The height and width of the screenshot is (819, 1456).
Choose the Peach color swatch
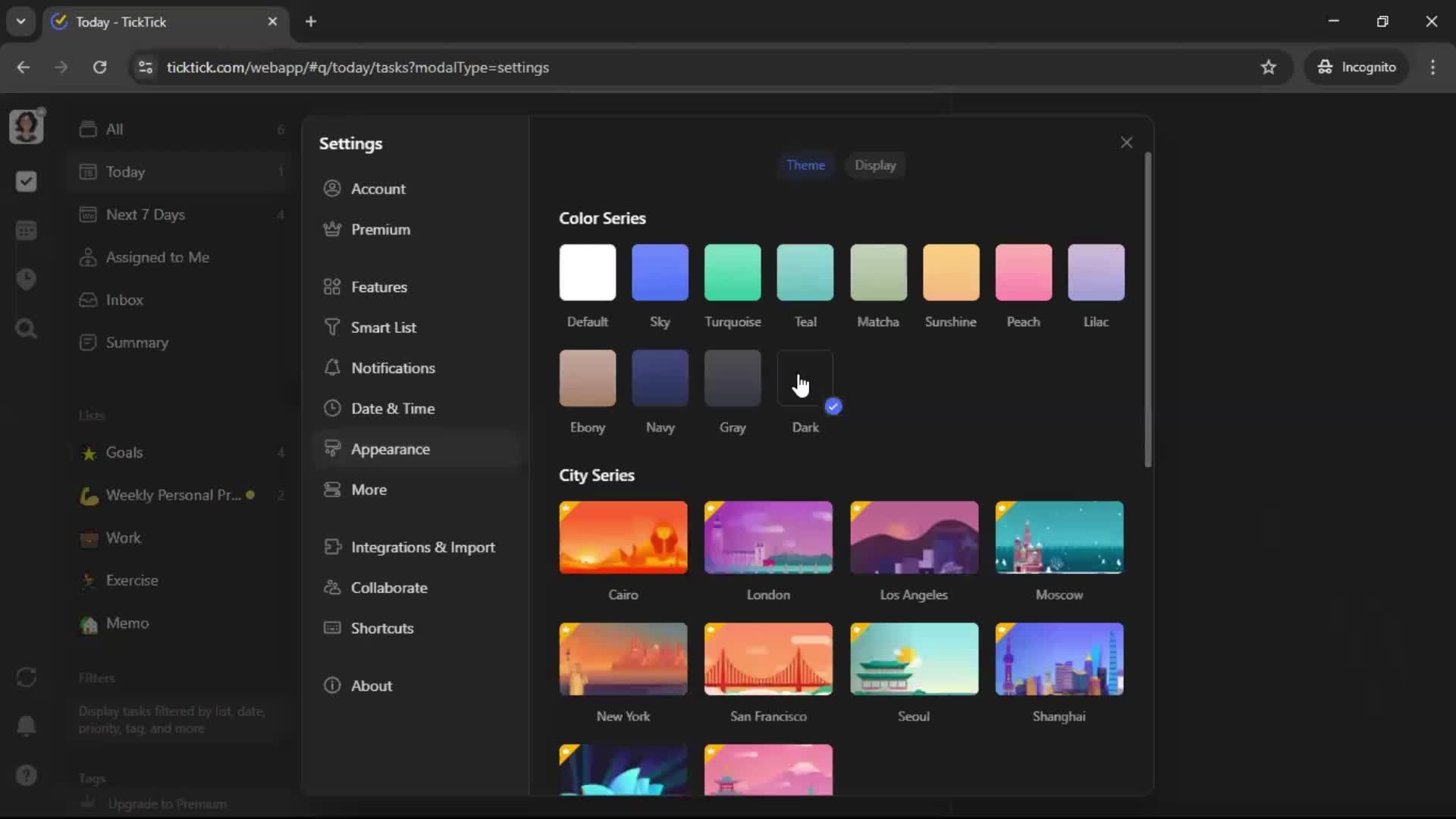(x=1023, y=272)
